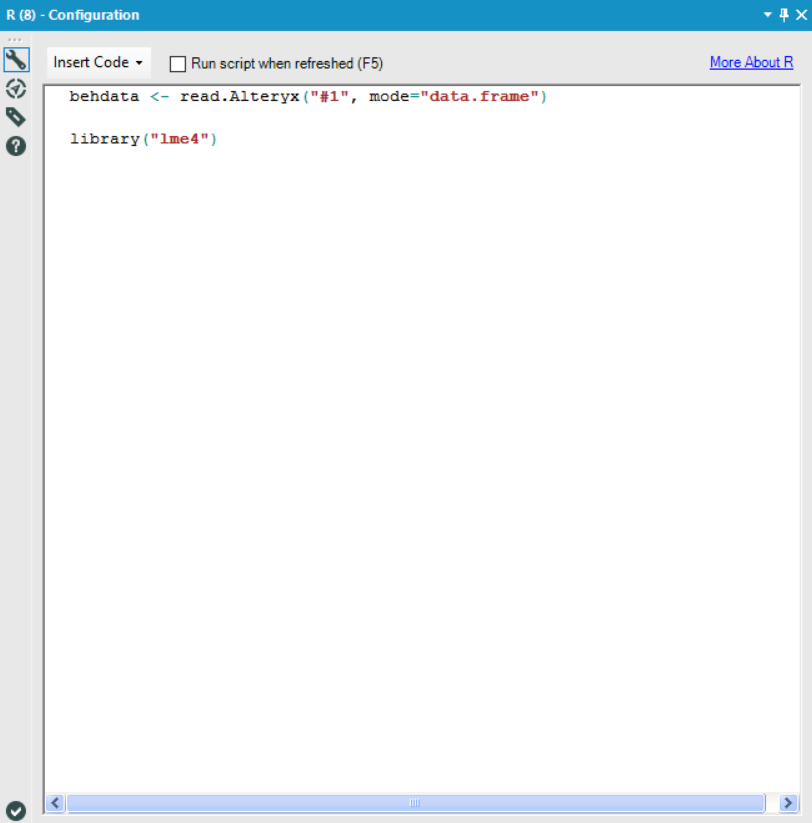Open the More About R link

pos(751,62)
